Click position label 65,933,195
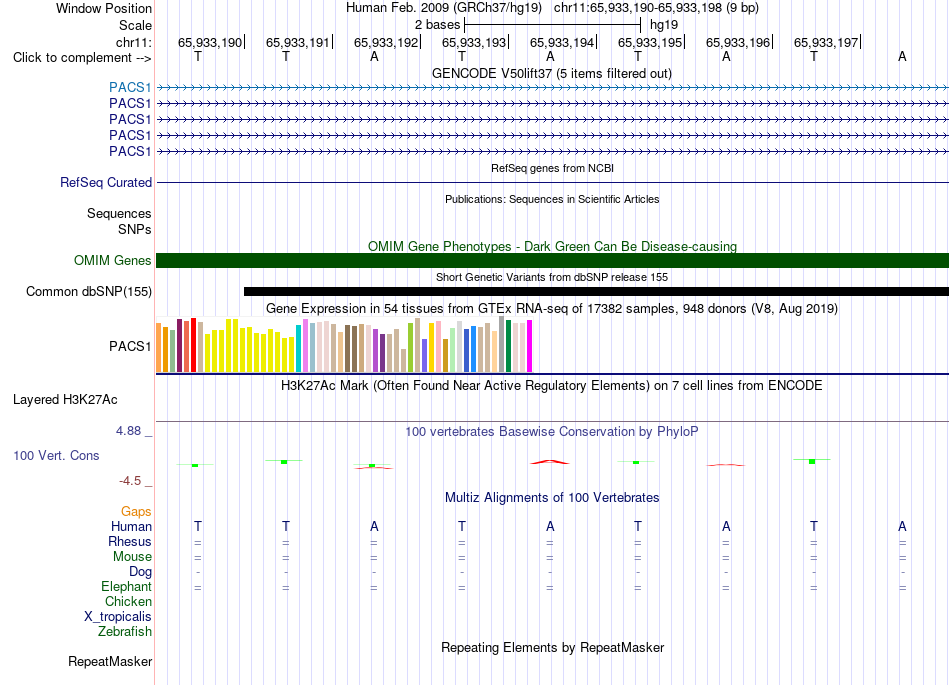Image resolution: width=950 pixels, height=685 pixels. point(649,42)
